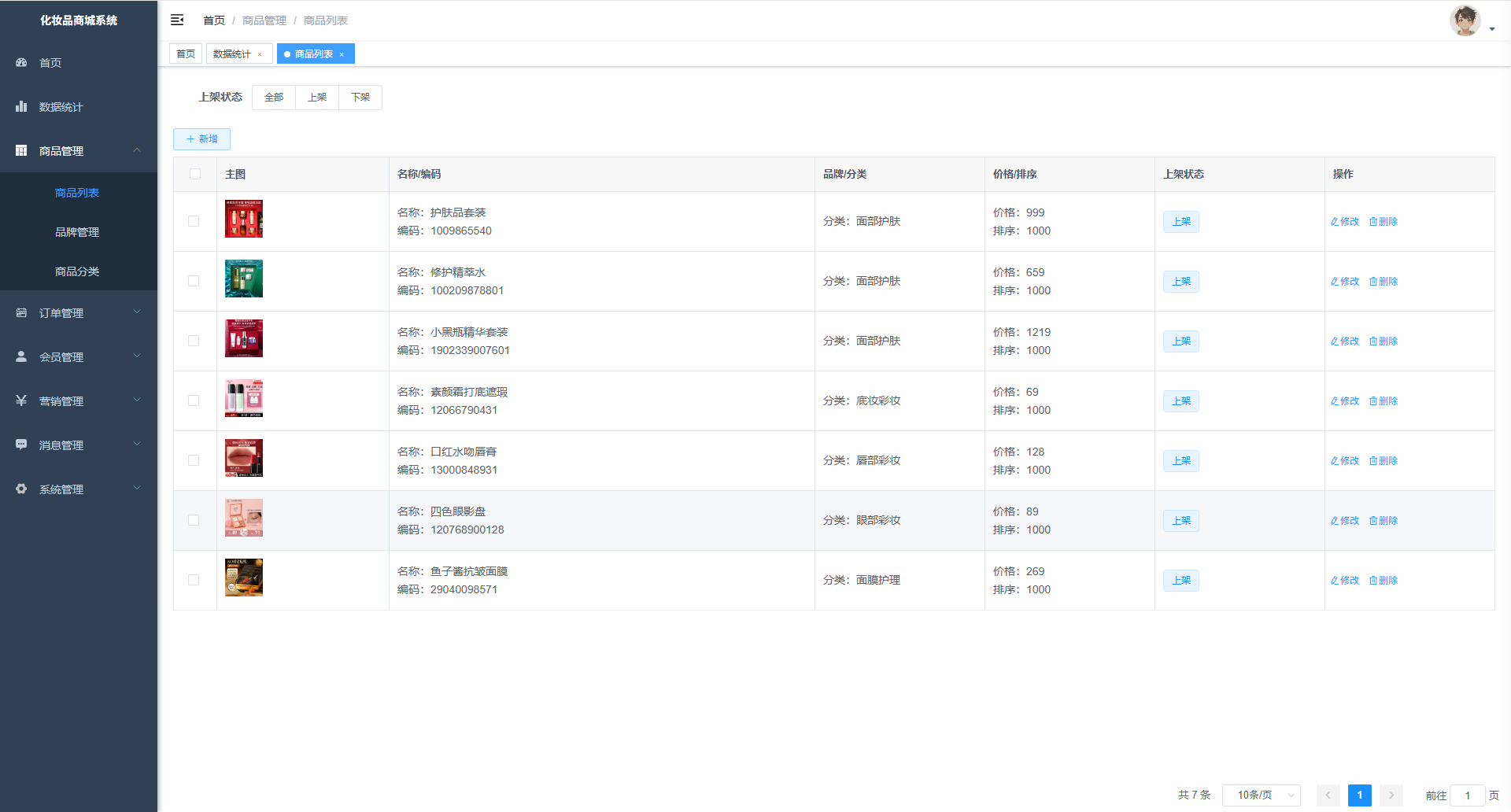Image resolution: width=1511 pixels, height=812 pixels.
Task: Open the 10条/页 page size dropdown
Action: pyautogui.click(x=1261, y=795)
